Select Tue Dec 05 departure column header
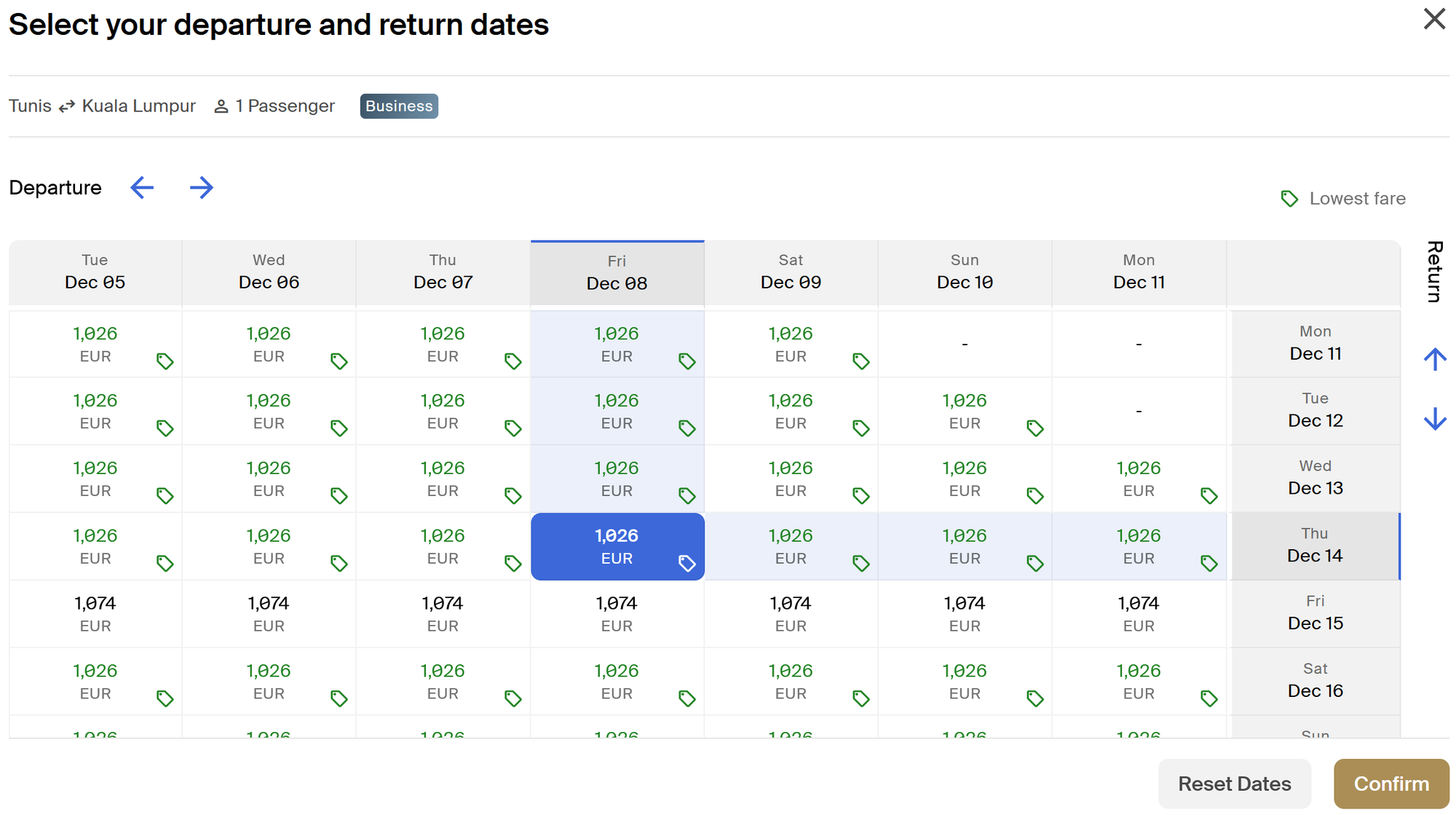Screen dimensions: 1456x815 [95, 272]
